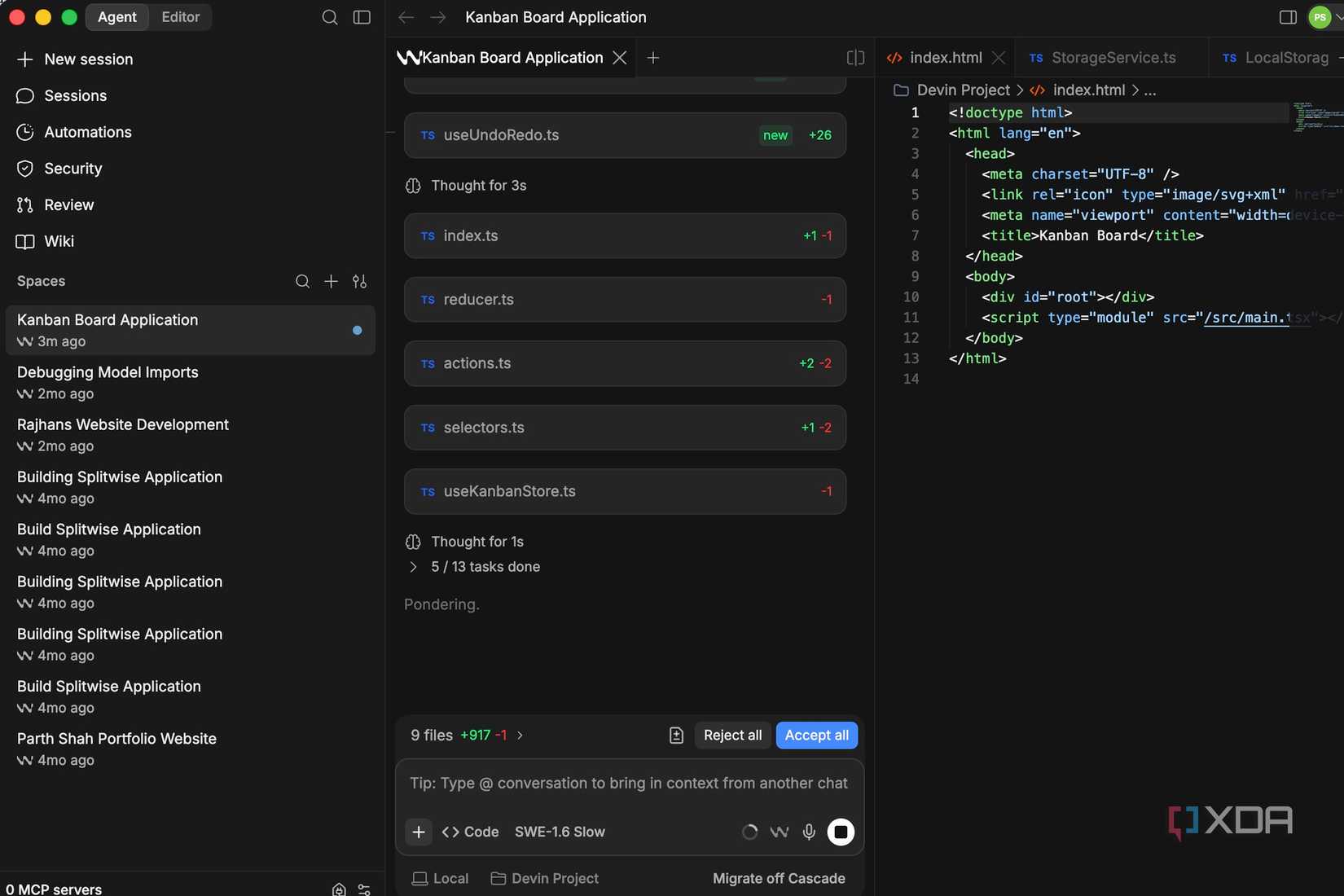Switch to StorageService.ts tab
Viewport: 1344px width, 896px height.
pyautogui.click(x=1113, y=58)
